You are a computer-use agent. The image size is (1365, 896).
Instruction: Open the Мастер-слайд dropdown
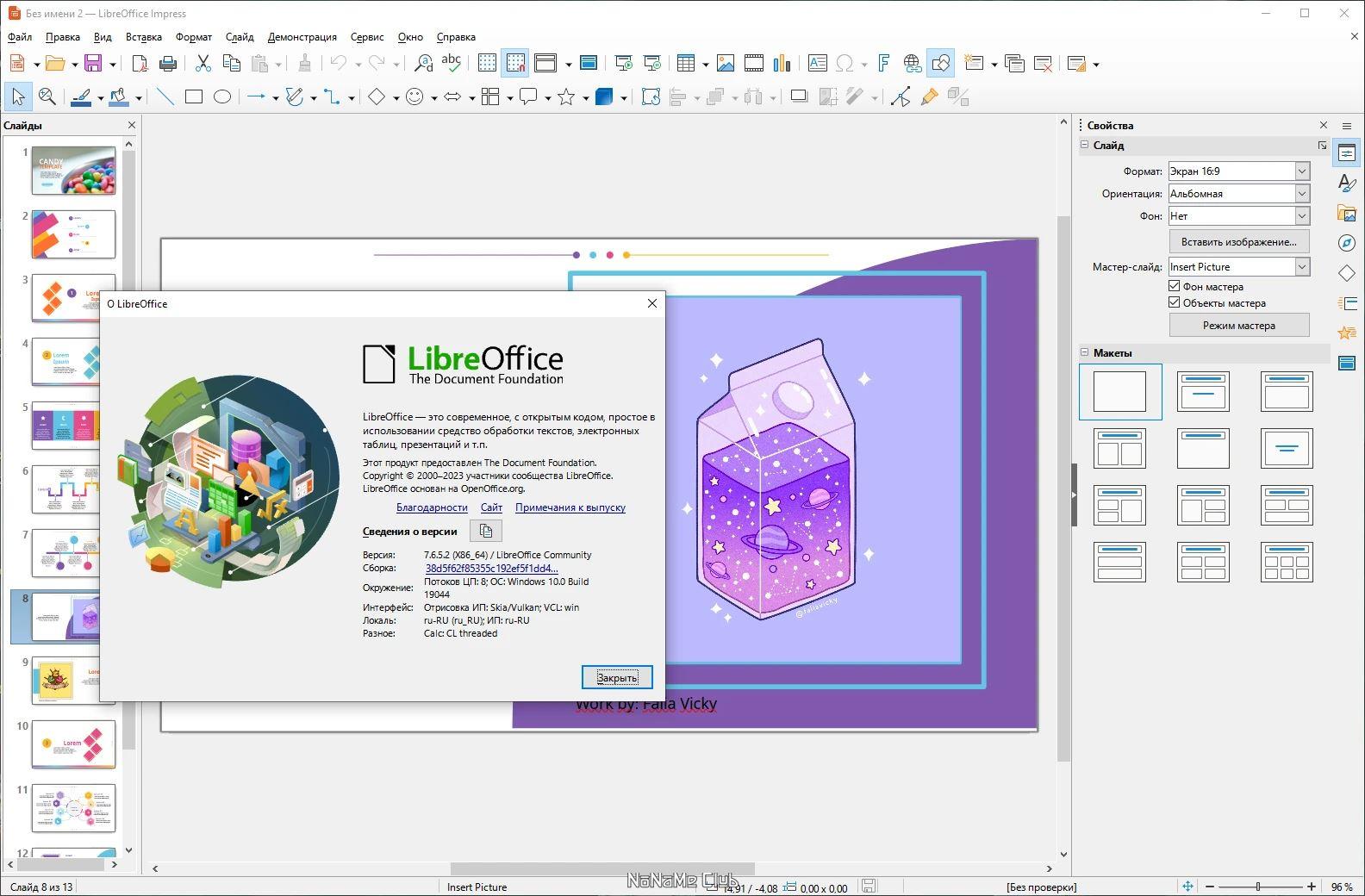coord(1239,267)
